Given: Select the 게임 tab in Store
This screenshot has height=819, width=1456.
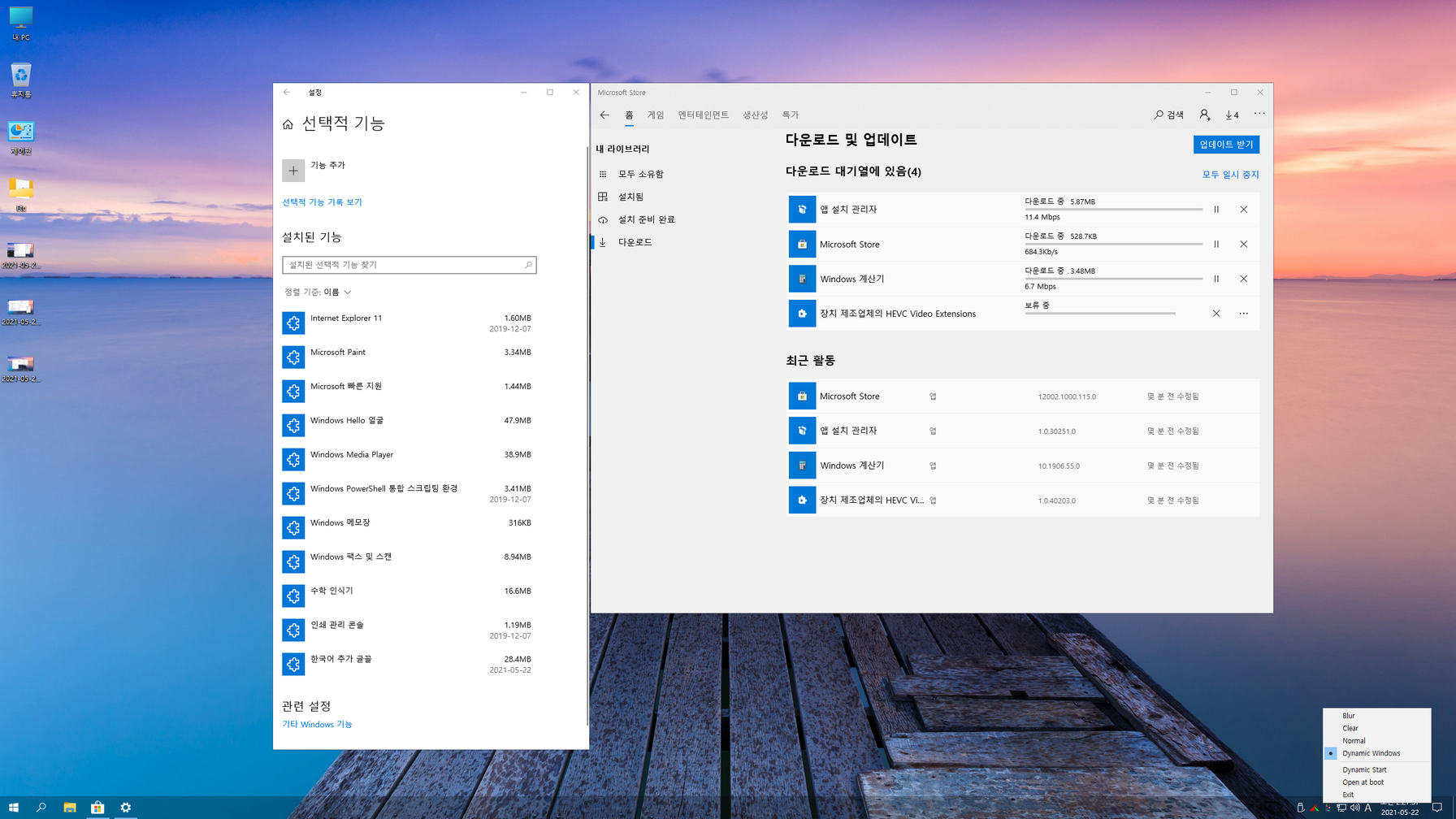Looking at the screenshot, I should (x=656, y=115).
